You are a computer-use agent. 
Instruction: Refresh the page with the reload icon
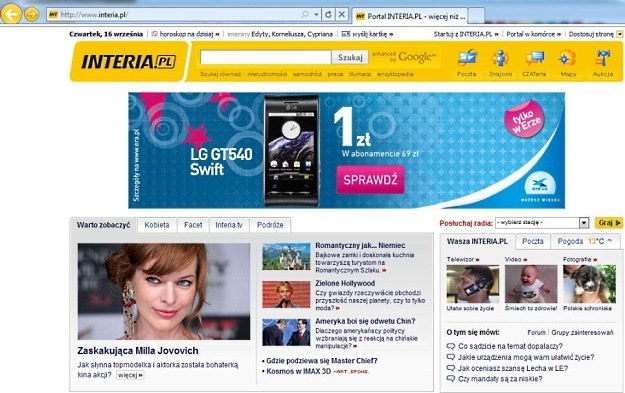(328, 15)
